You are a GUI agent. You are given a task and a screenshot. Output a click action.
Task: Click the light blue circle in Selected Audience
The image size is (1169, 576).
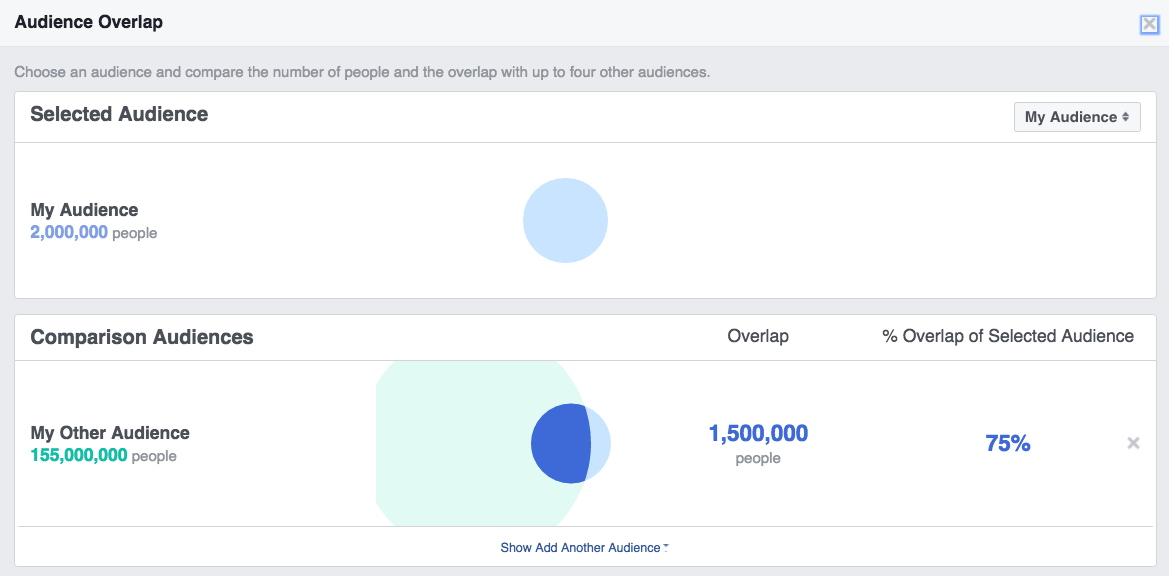click(x=565, y=220)
